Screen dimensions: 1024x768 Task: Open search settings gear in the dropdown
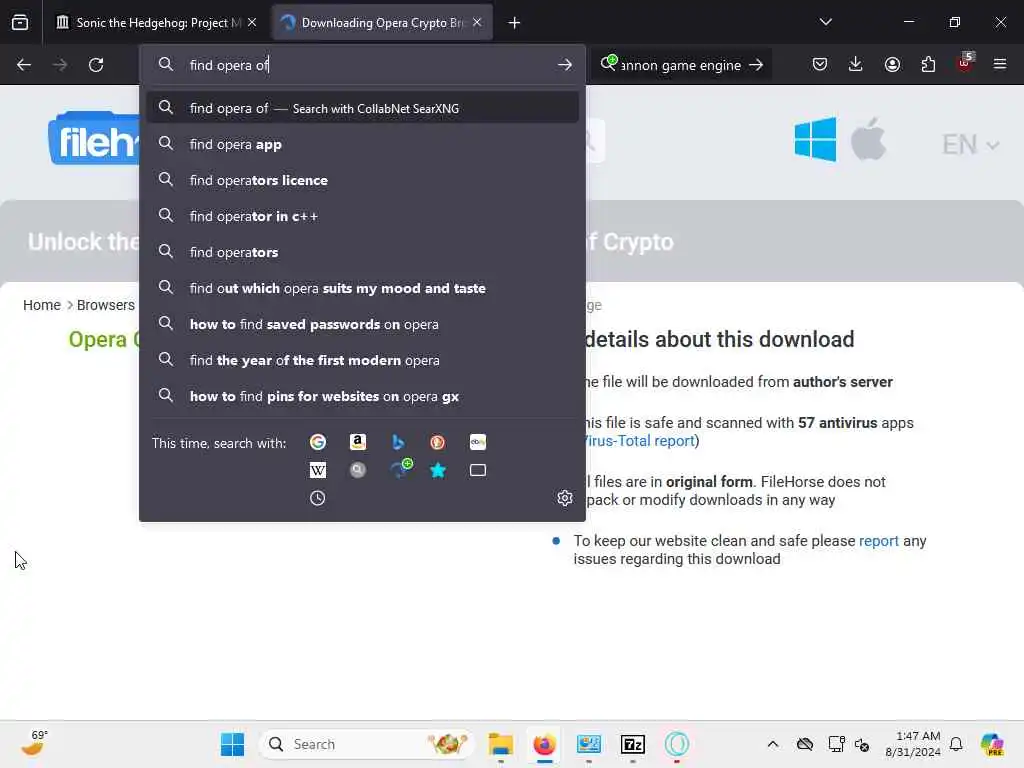[565, 498]
